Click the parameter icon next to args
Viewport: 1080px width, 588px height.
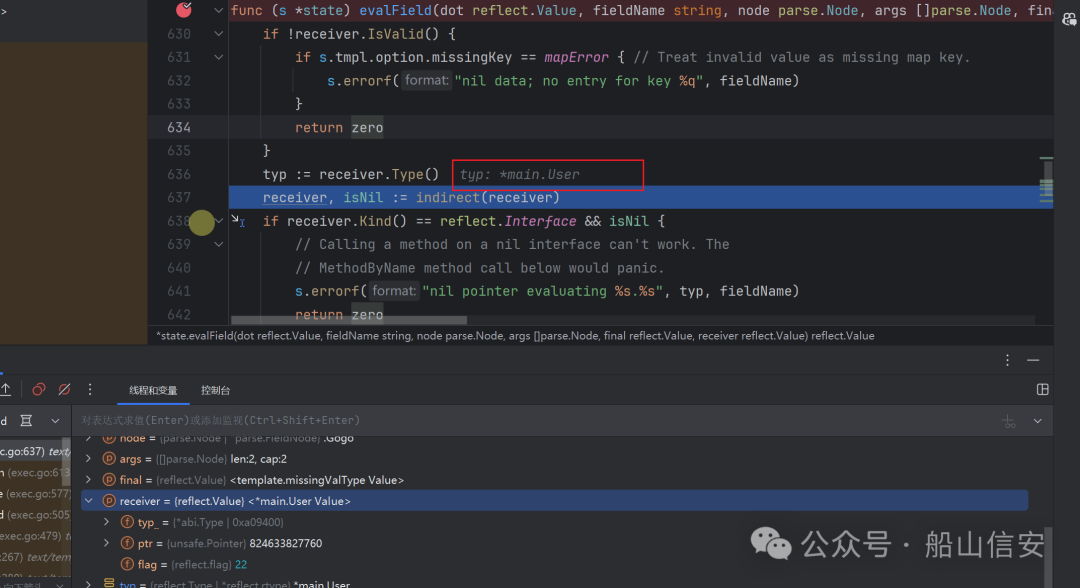tap(109, 459)
